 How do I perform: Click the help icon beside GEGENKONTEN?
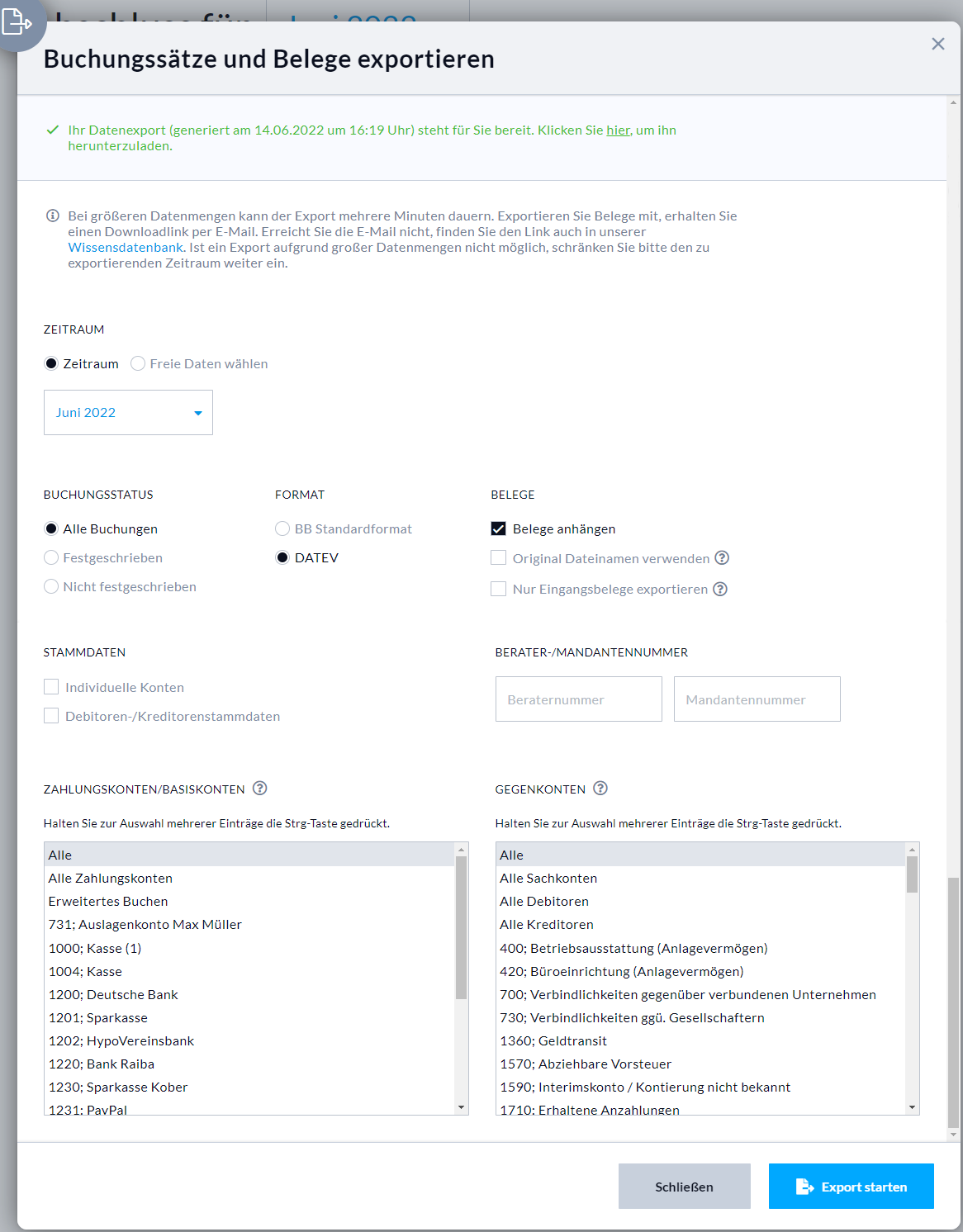(x=600, y=788)
